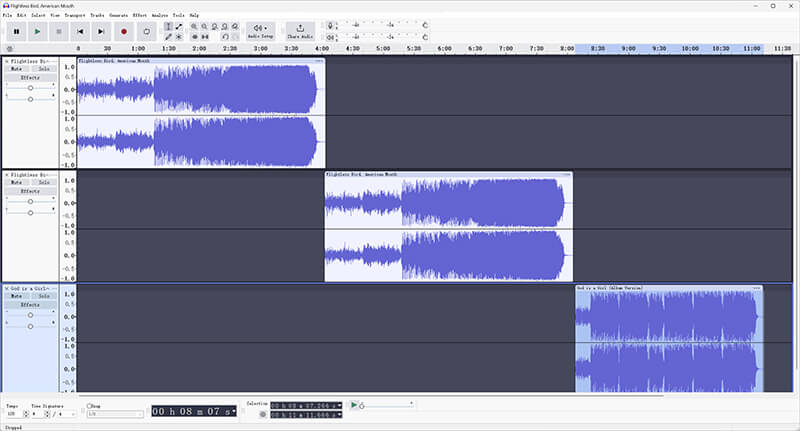Open the snap-to value dropdown
Image resolution: width=800 pixels, height=431 pixels.
coord(115,414)
